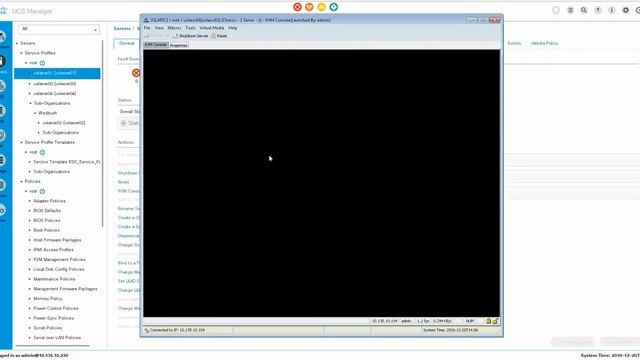The height and width of the screenshot is (360, 640).
Task: Click green circle icon beside Policies root
Action: tap(42, 191)
